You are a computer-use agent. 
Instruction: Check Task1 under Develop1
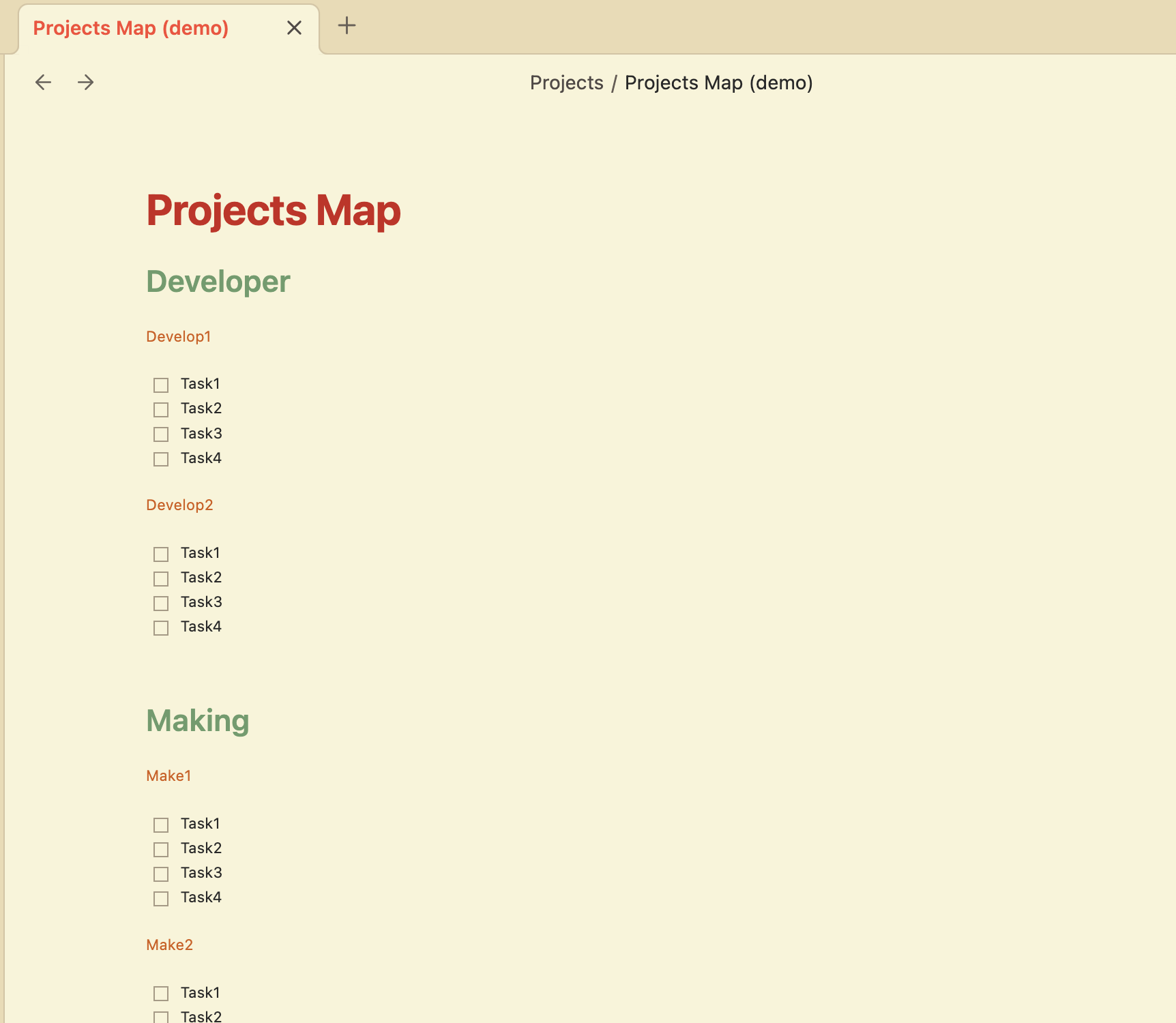161,385
